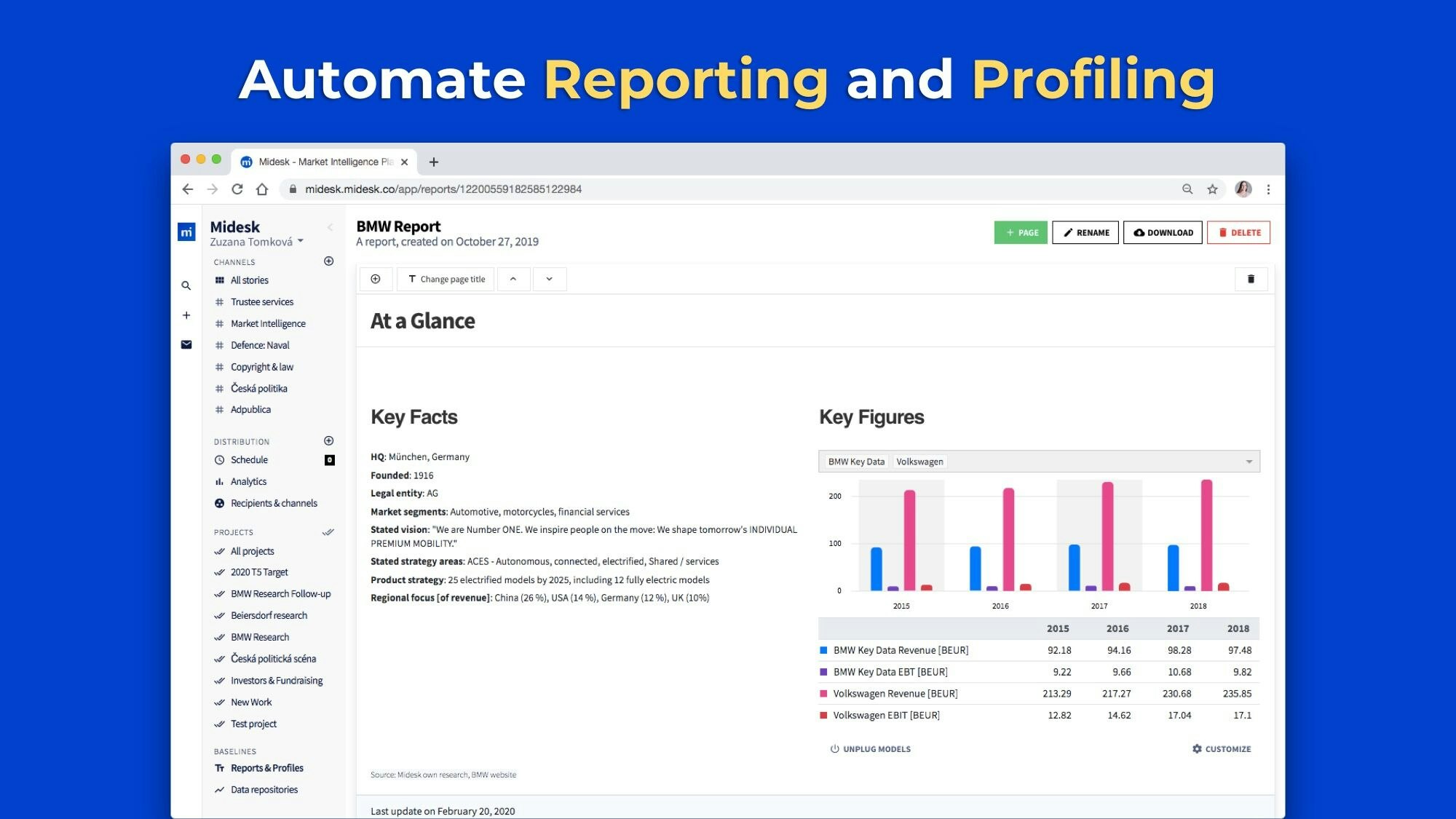1456x819 pixels.
Task: Delete this page with the trash icon
Action: pos(1251,279)
